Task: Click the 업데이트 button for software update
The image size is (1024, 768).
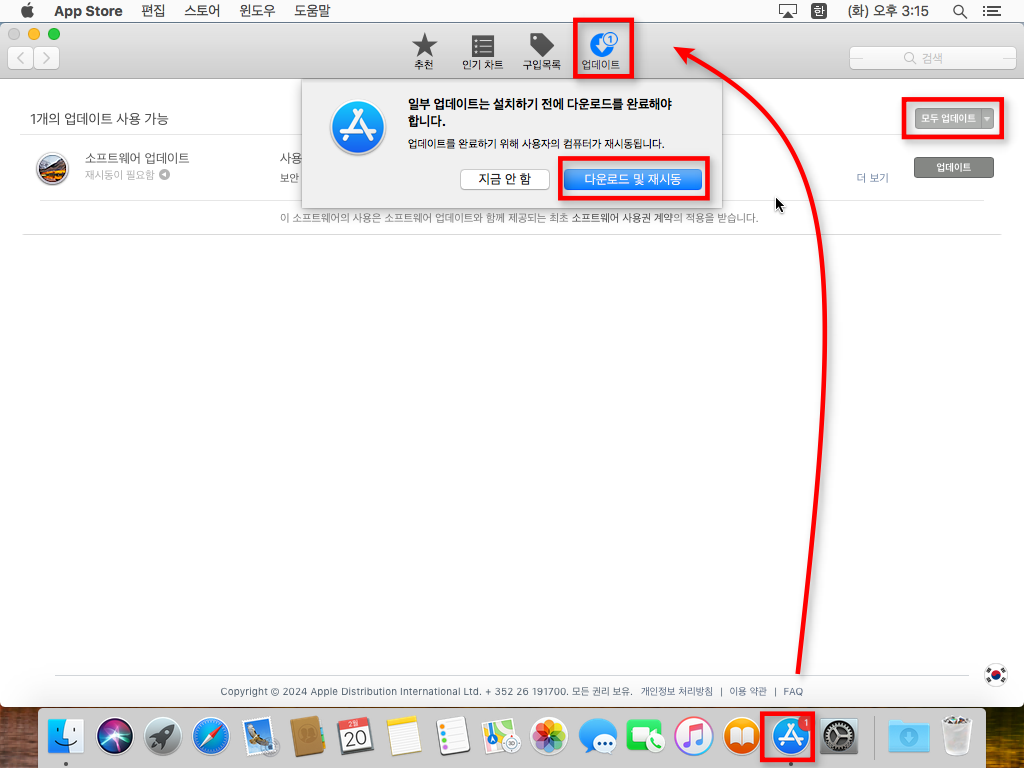Action: 953,167
